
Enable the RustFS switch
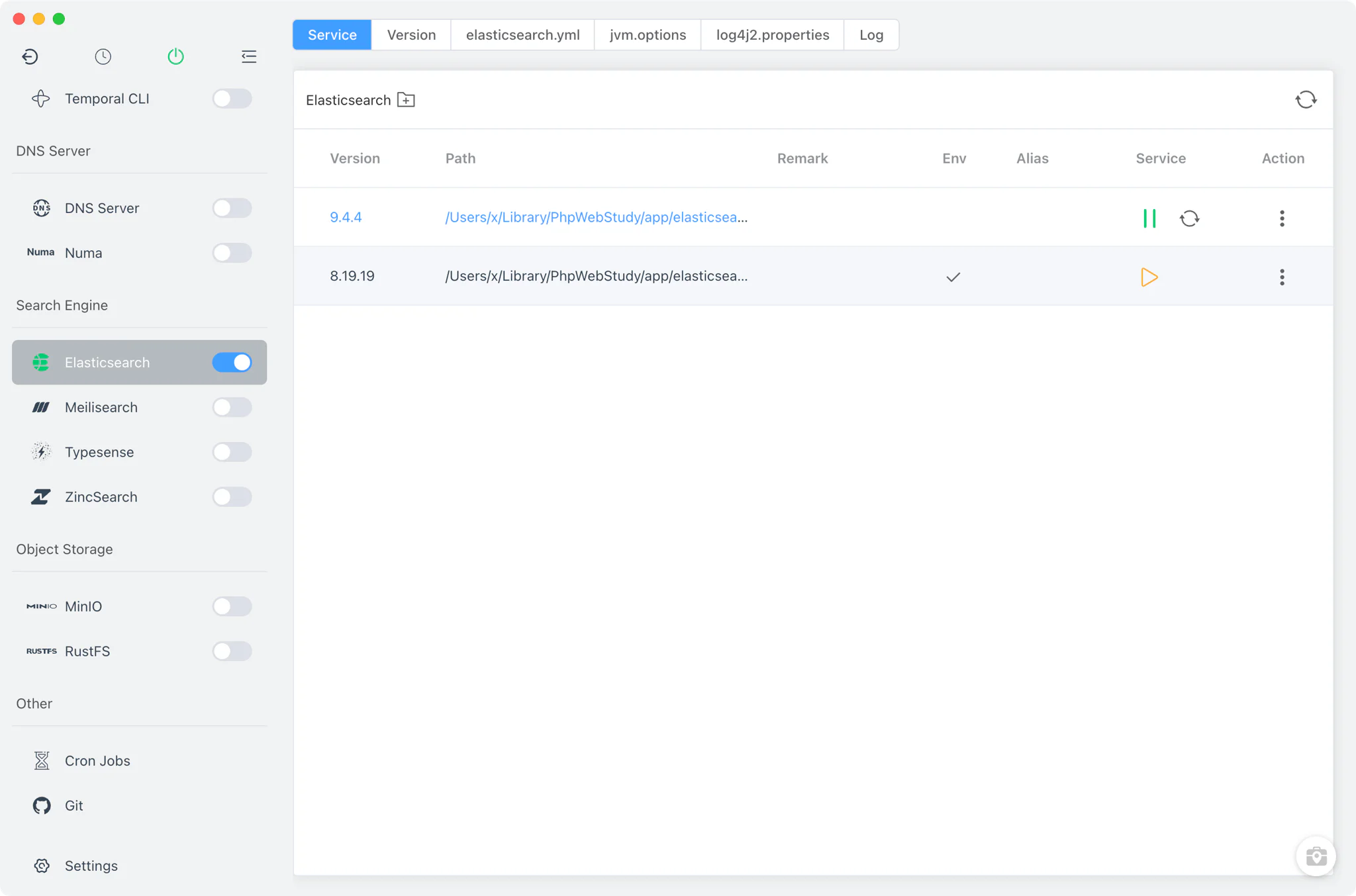pyautogui.click(x=232, y=651)
